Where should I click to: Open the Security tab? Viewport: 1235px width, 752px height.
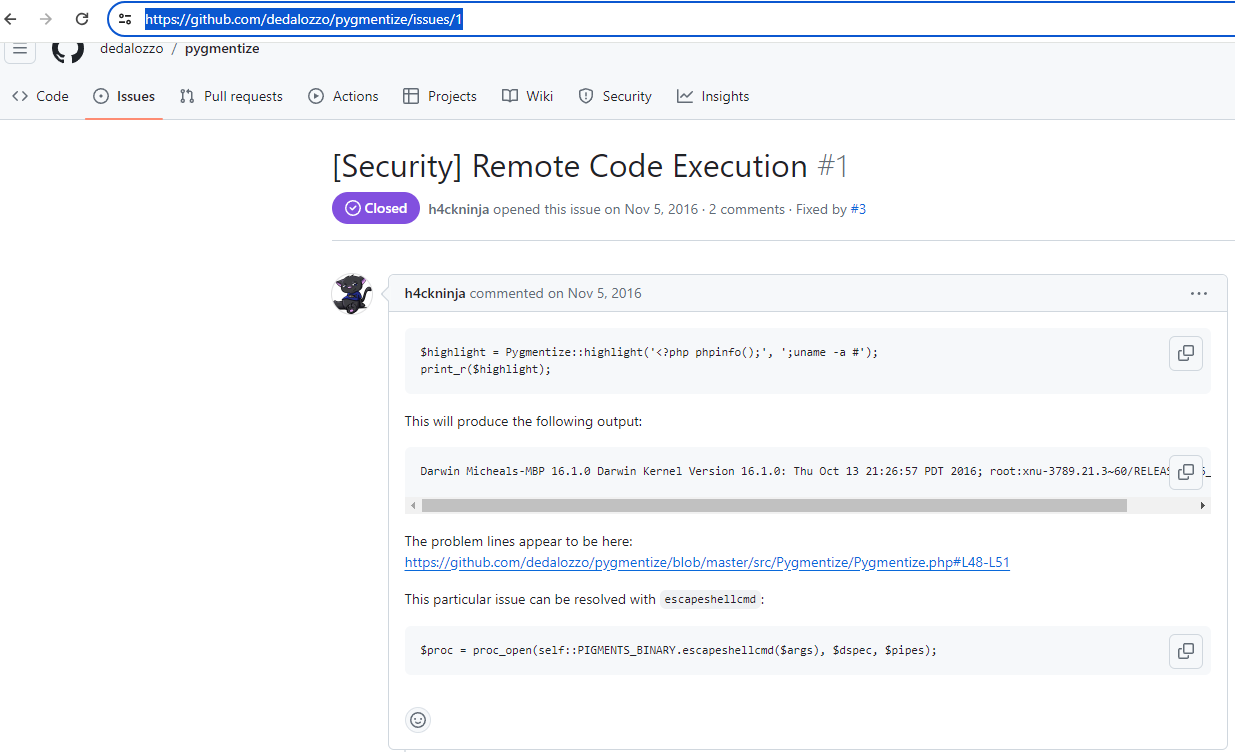(x=615, y=96)
